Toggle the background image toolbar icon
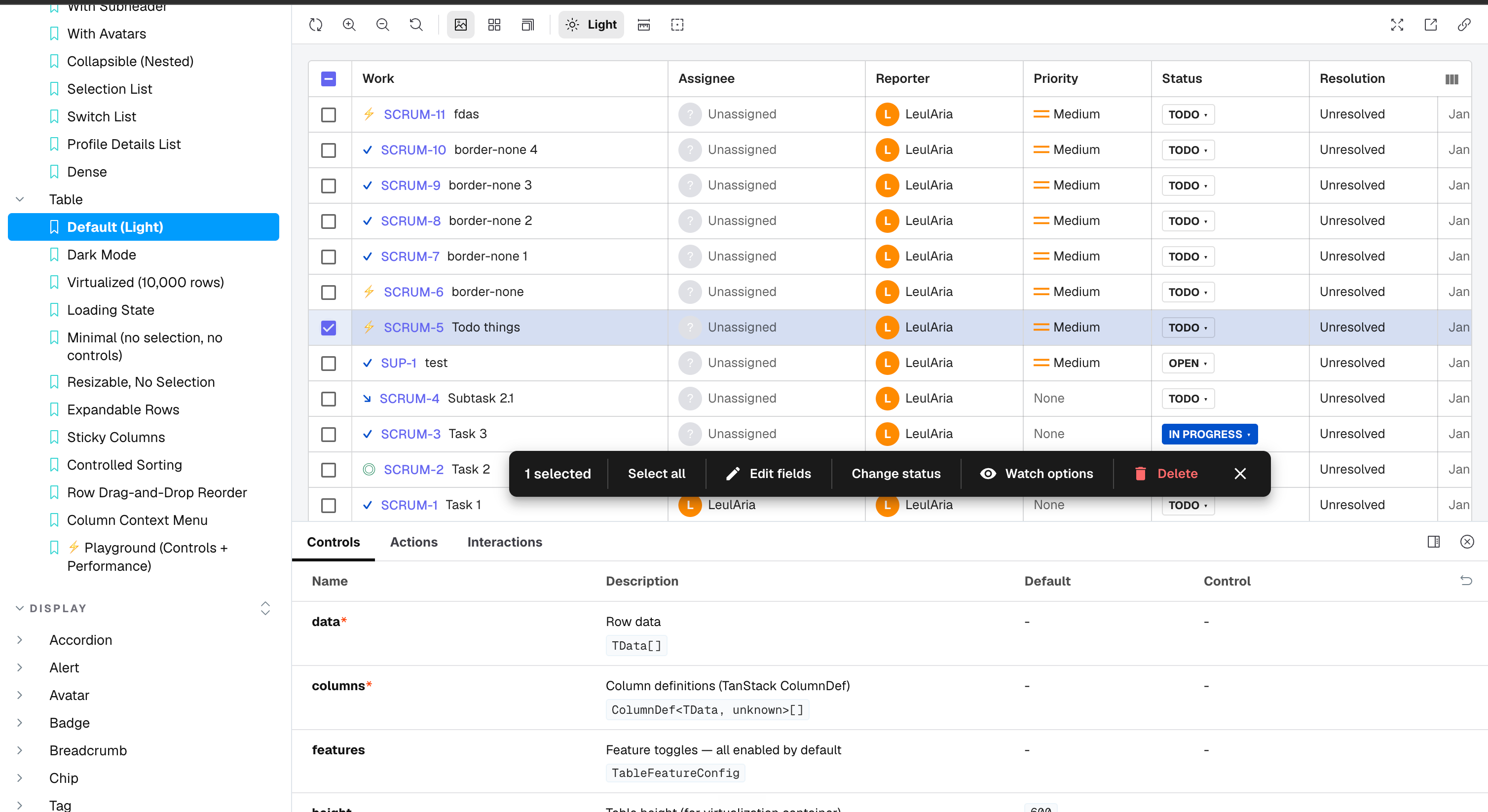 [460, 25]
